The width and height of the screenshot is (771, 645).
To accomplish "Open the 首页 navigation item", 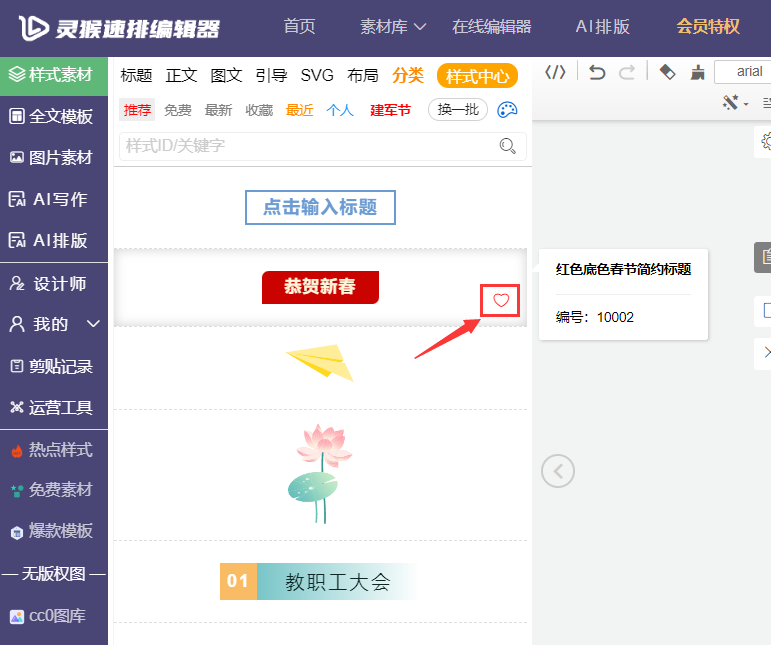I will (x=299, y=26).
